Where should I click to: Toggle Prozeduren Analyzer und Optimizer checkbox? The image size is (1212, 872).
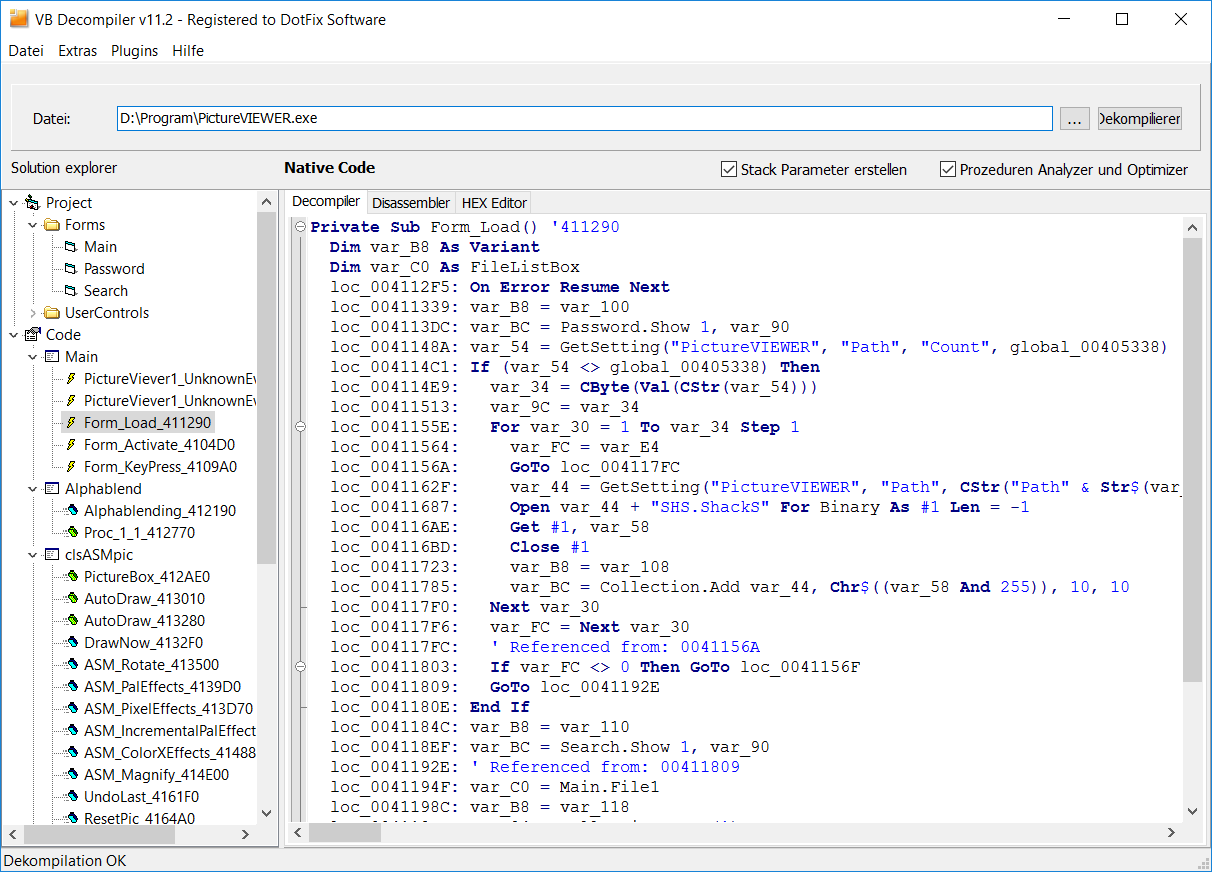[948, 169]
